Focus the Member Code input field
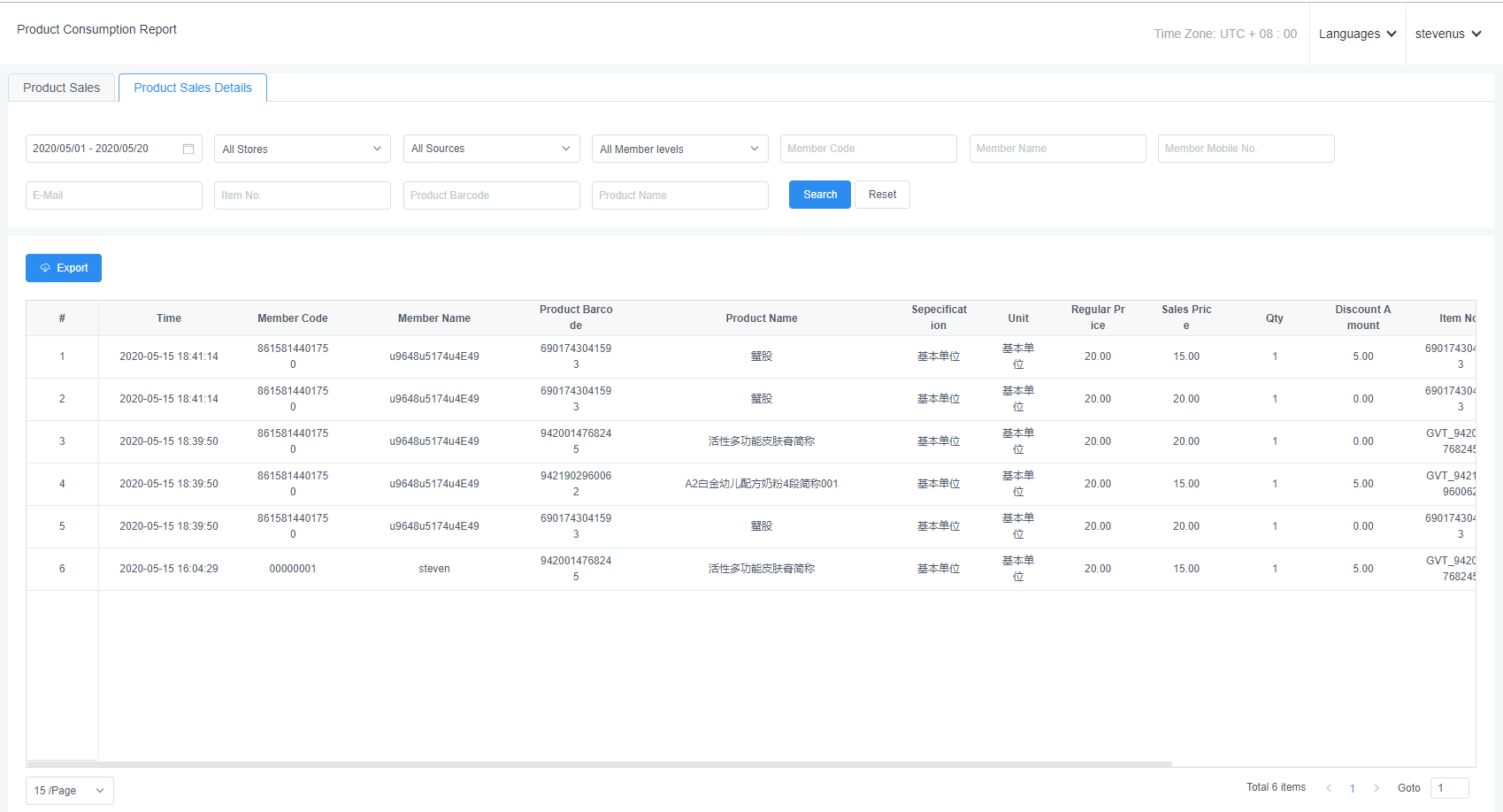This screenshot has width=1503, height=812. point(868,149)
